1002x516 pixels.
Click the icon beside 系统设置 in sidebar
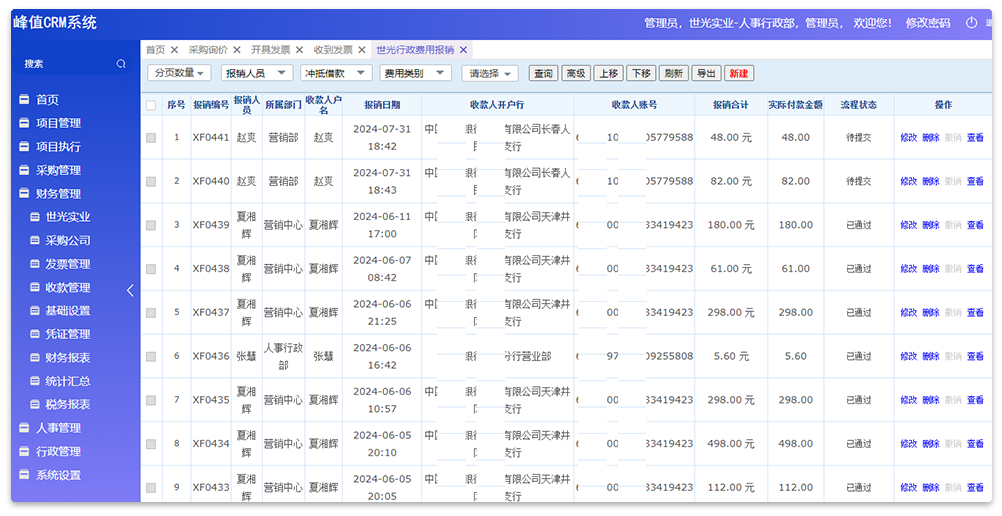25,476
